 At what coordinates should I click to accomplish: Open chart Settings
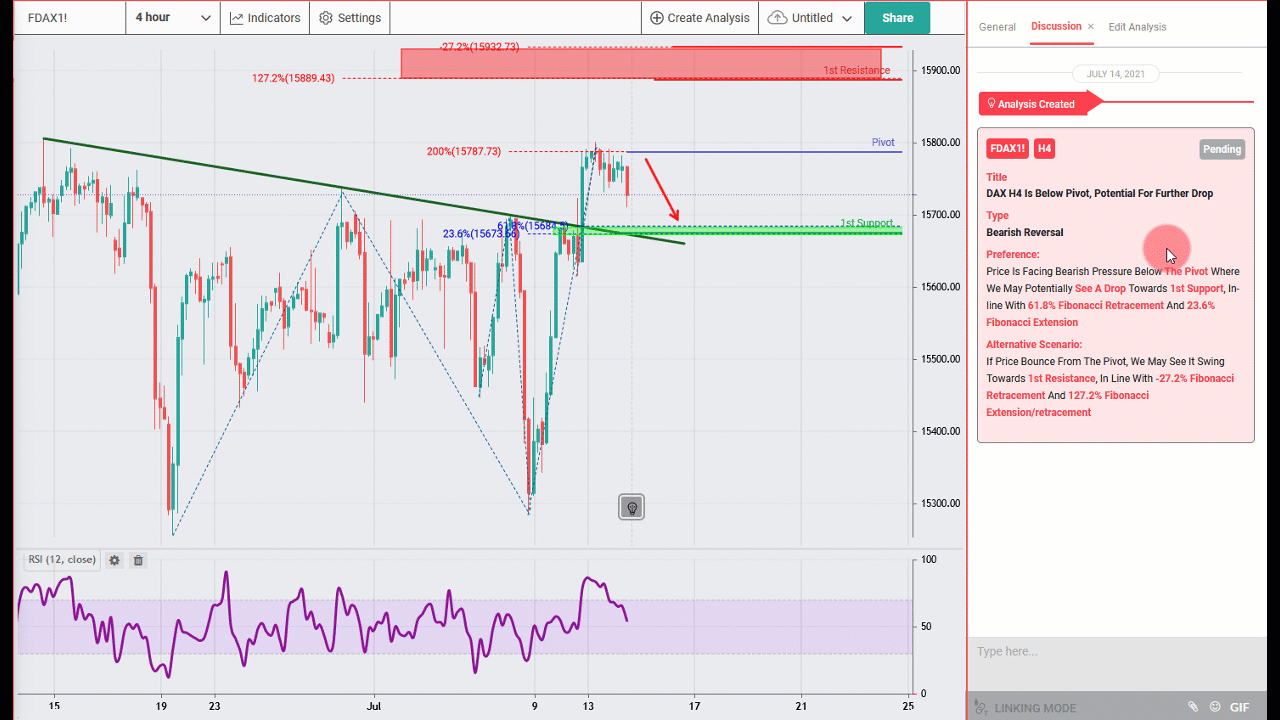[x=350, y=18]
